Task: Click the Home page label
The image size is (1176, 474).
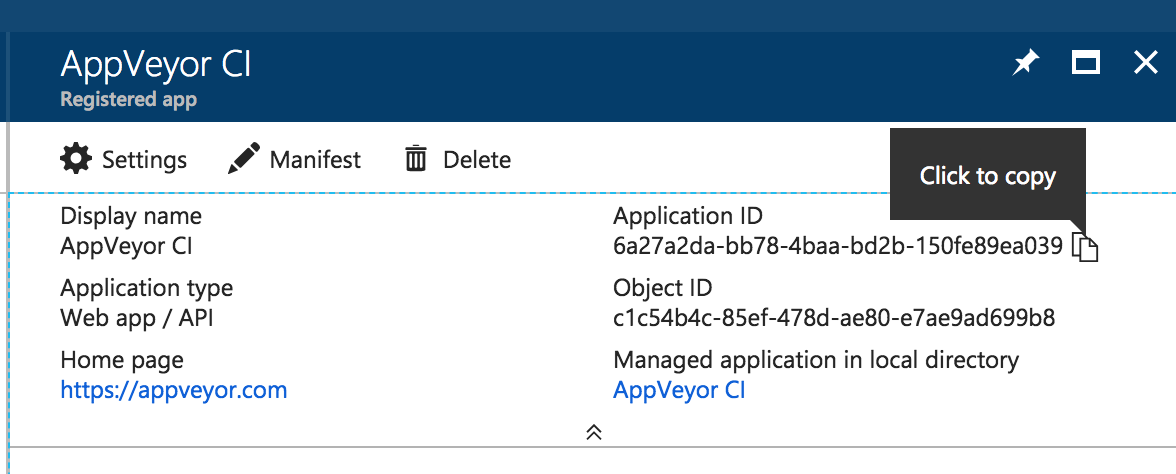Action: click(122, 360)
